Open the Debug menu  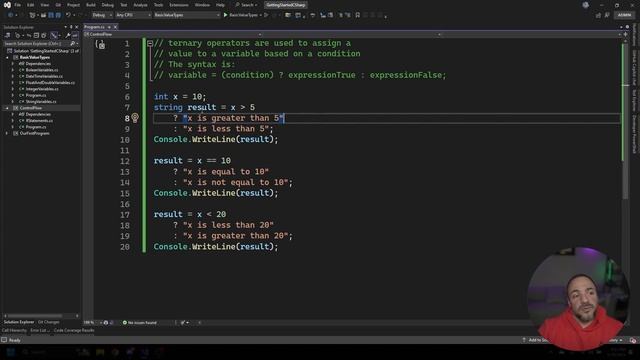[108, 5]
